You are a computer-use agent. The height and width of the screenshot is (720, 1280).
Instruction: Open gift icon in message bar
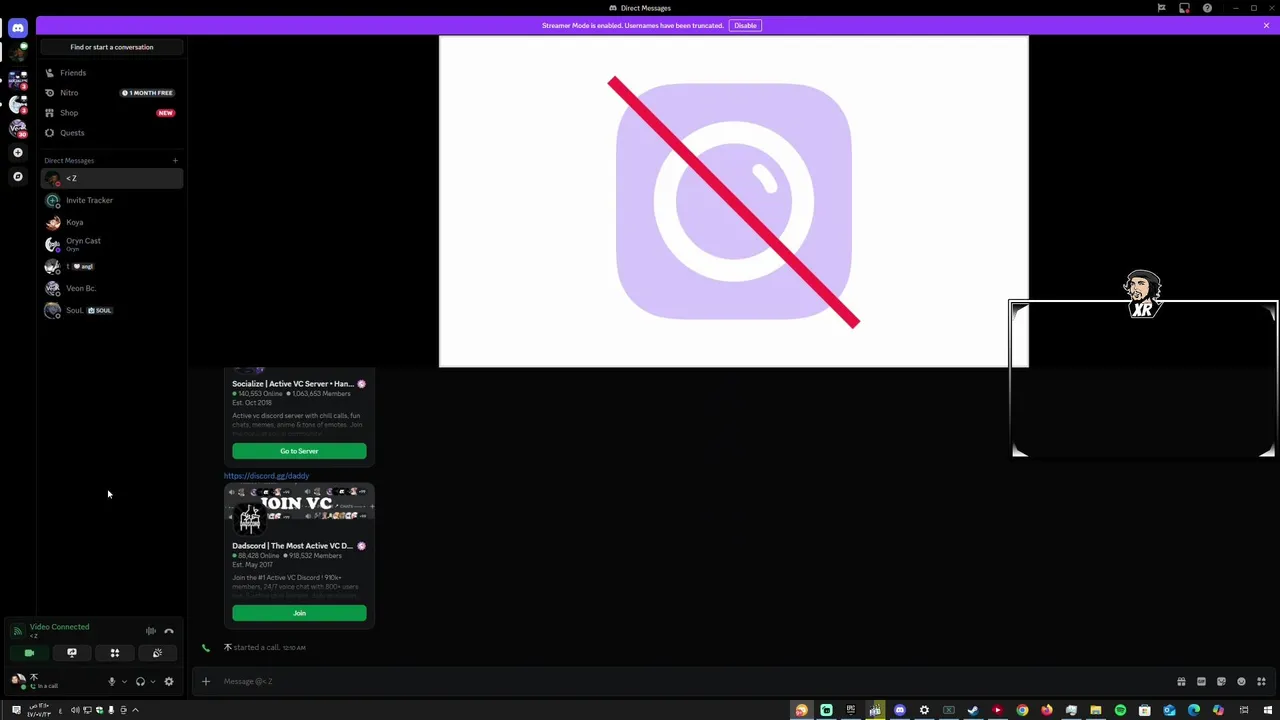coord(1181,682)
